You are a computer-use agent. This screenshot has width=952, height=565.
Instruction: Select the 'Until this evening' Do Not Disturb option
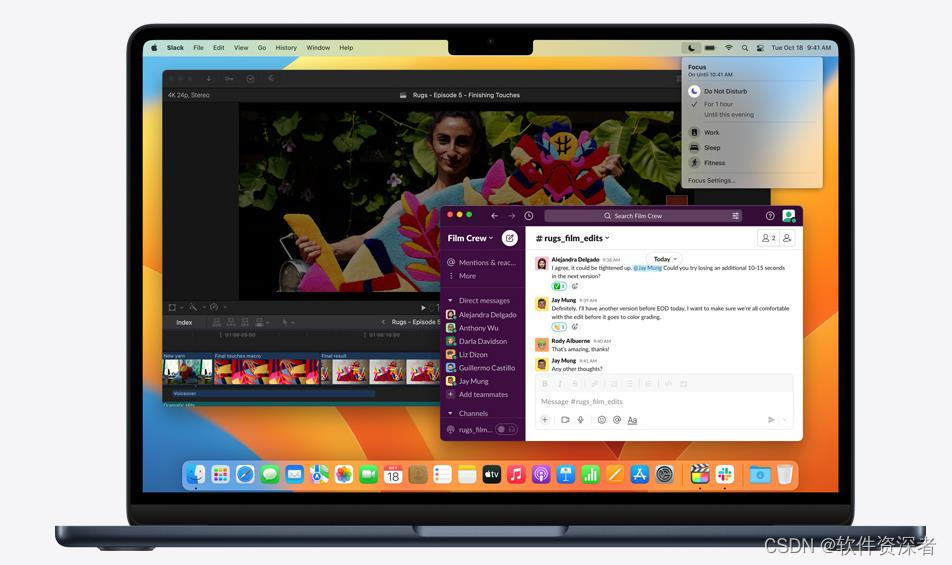[729, 115]
